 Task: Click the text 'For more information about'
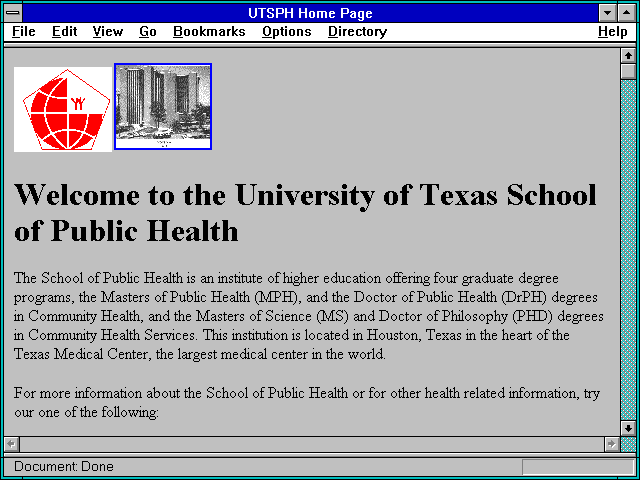[x=97, y=393]
